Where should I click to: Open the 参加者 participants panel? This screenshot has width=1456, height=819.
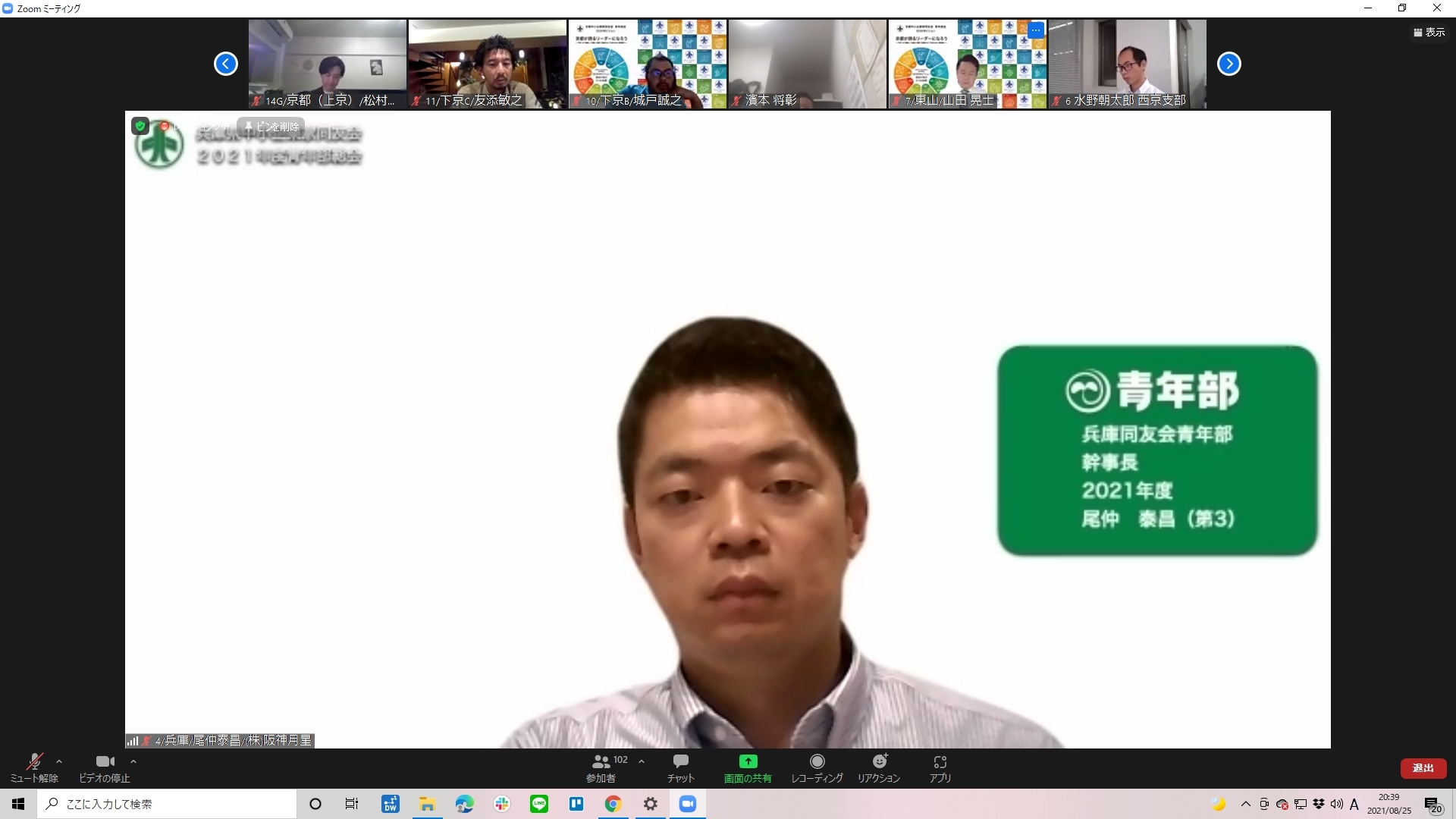click(603, 768)
